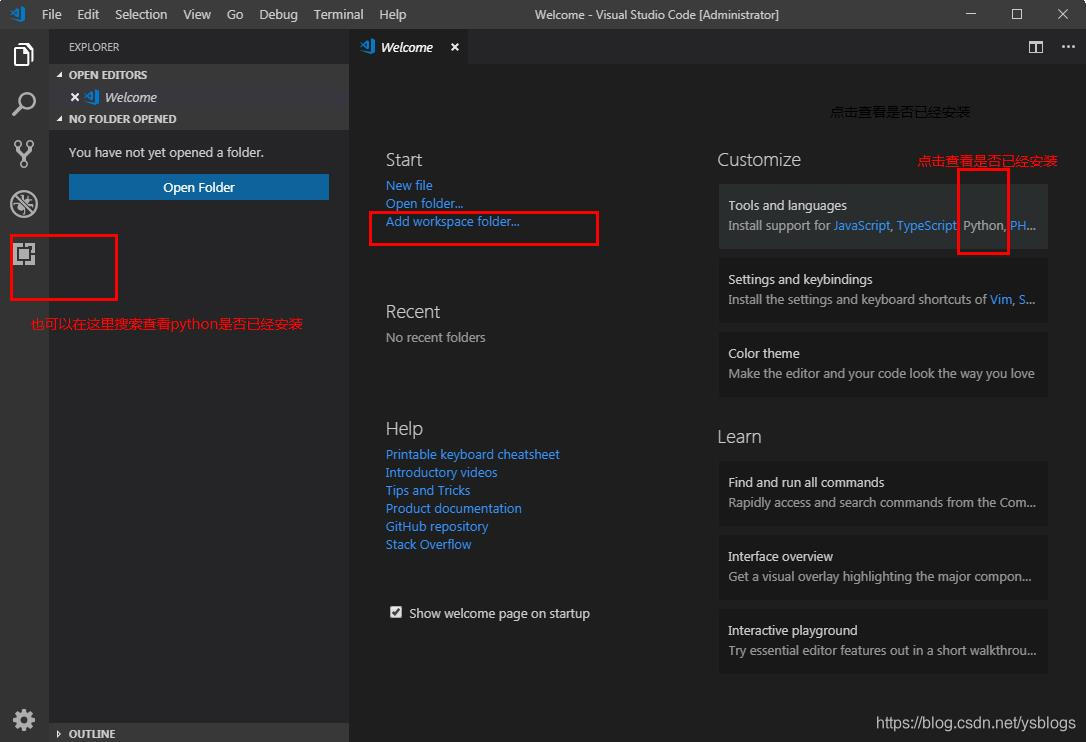The image size is (1086, 742).
Task: Click the Tools and languages heading
Action: 787,206
